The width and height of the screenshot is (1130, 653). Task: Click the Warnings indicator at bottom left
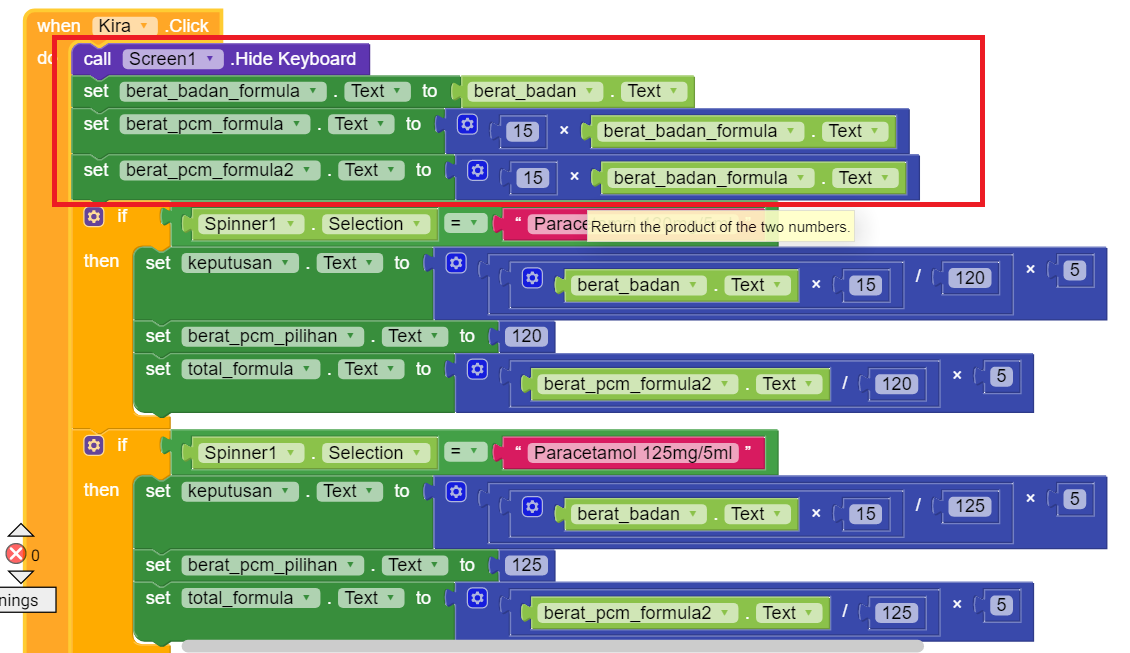coord(25,600)
